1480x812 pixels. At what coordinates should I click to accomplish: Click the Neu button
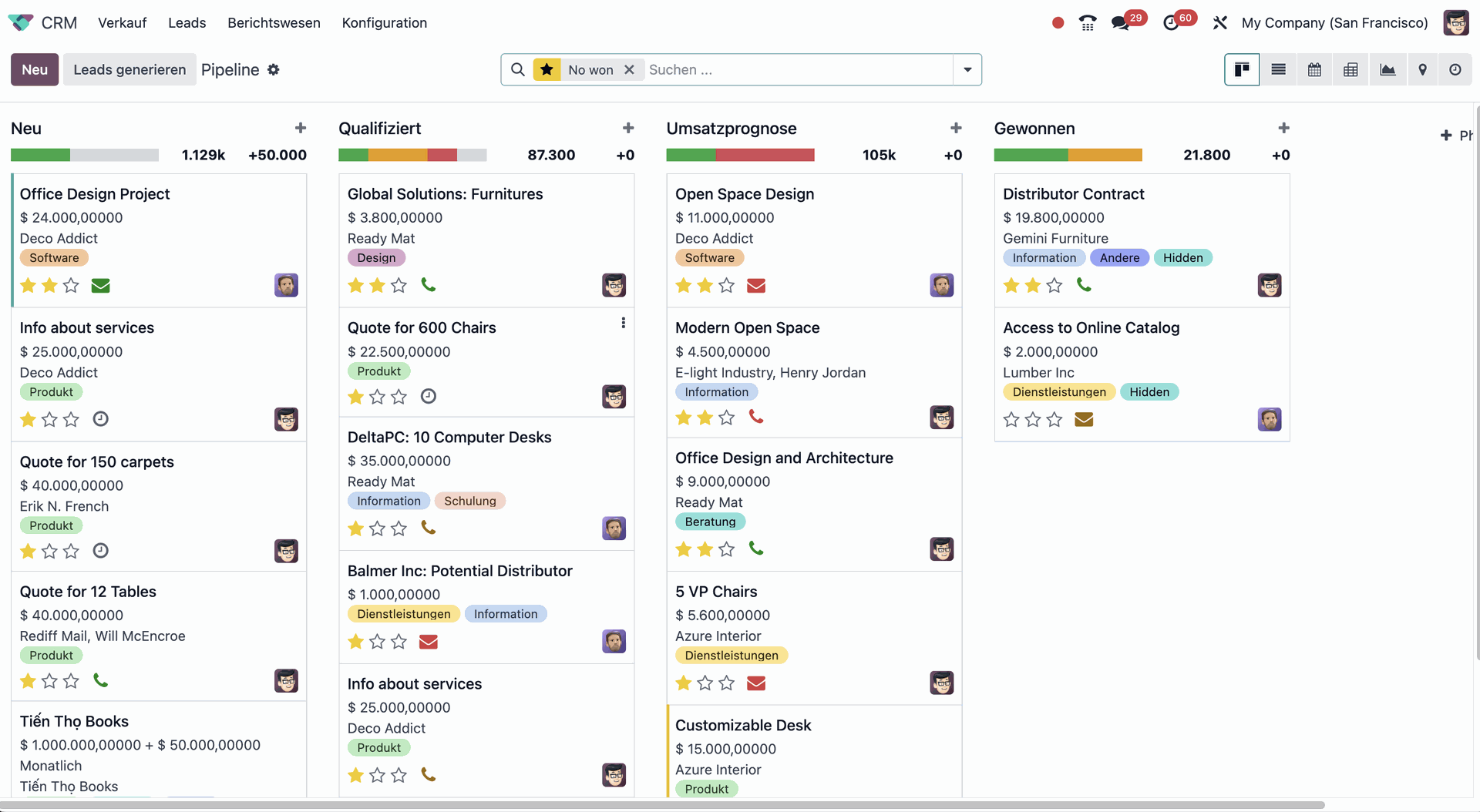click(35, 69)
